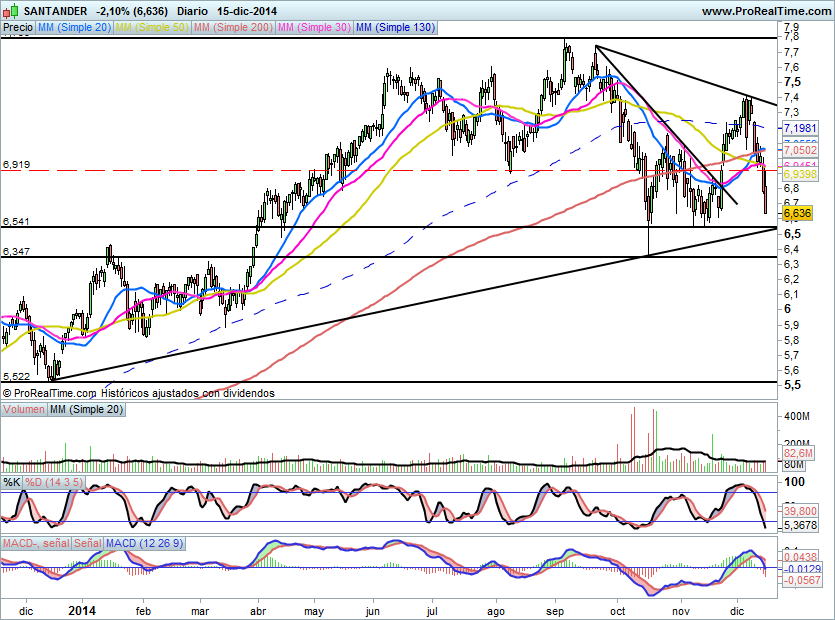
Task: Click the 7,0502 moving average value tag
Action: pyautogui.click(x=799, y=150)
